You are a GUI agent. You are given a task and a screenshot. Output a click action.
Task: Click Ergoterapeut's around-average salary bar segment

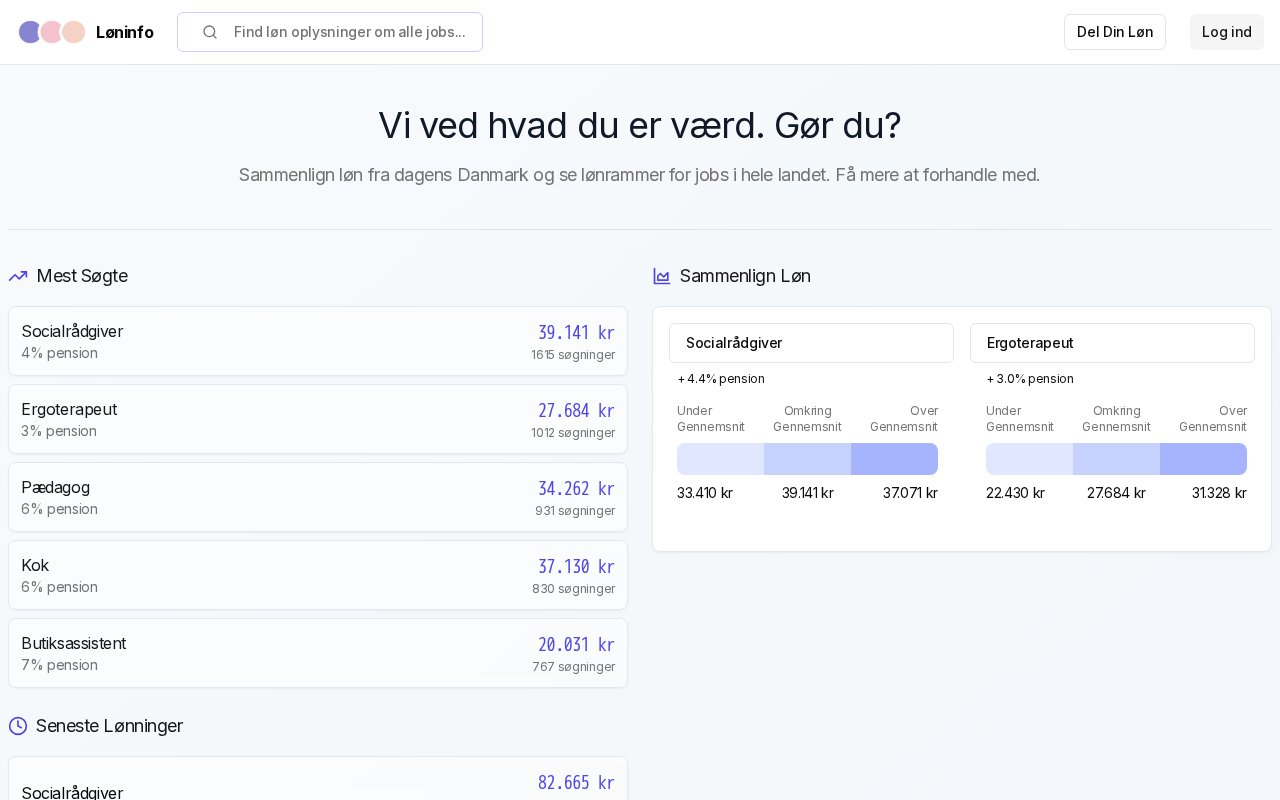point(1116,459)
